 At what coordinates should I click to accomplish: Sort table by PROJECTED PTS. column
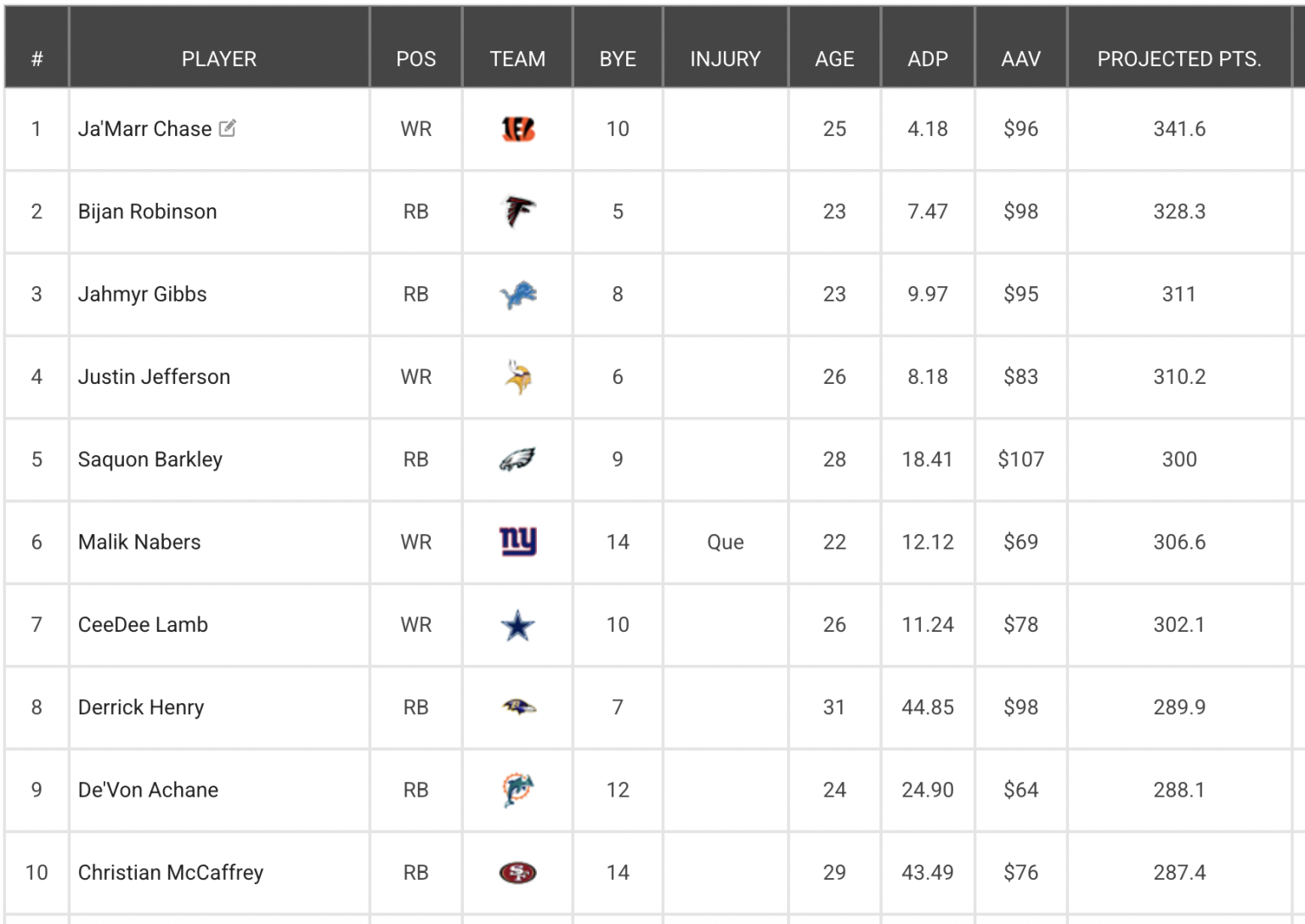[1178, 59]
